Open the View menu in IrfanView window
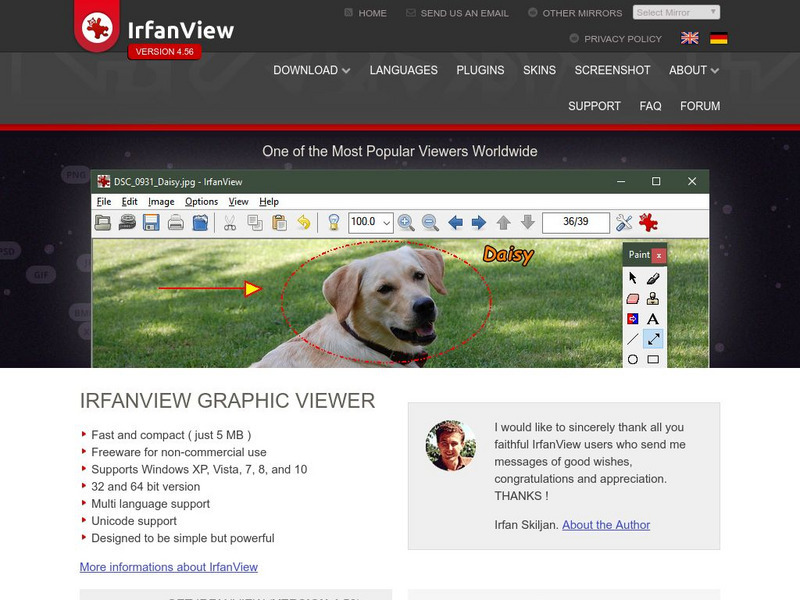 [238, 202]
